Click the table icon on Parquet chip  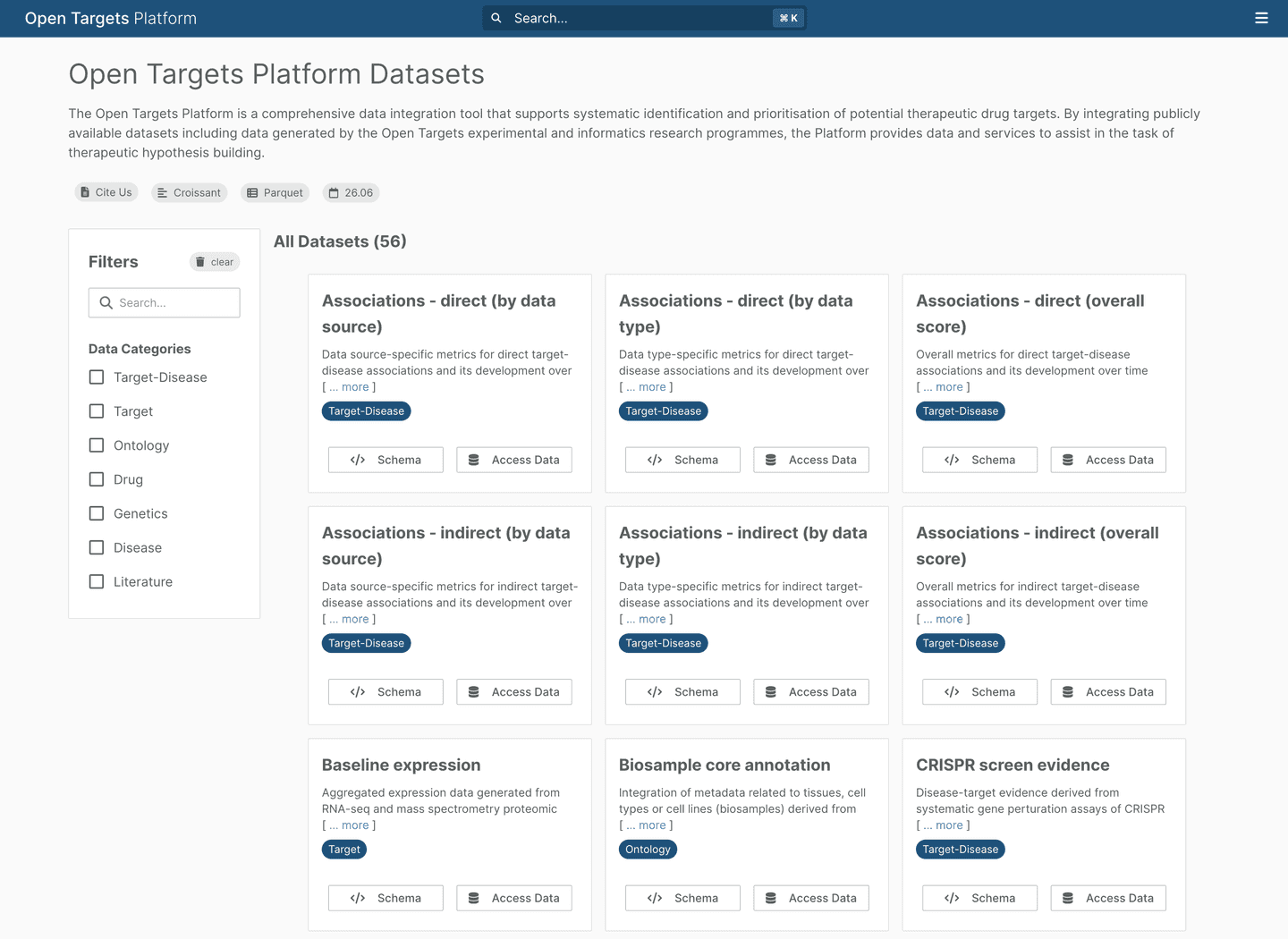pyautogui.click(x=252, y=193)
